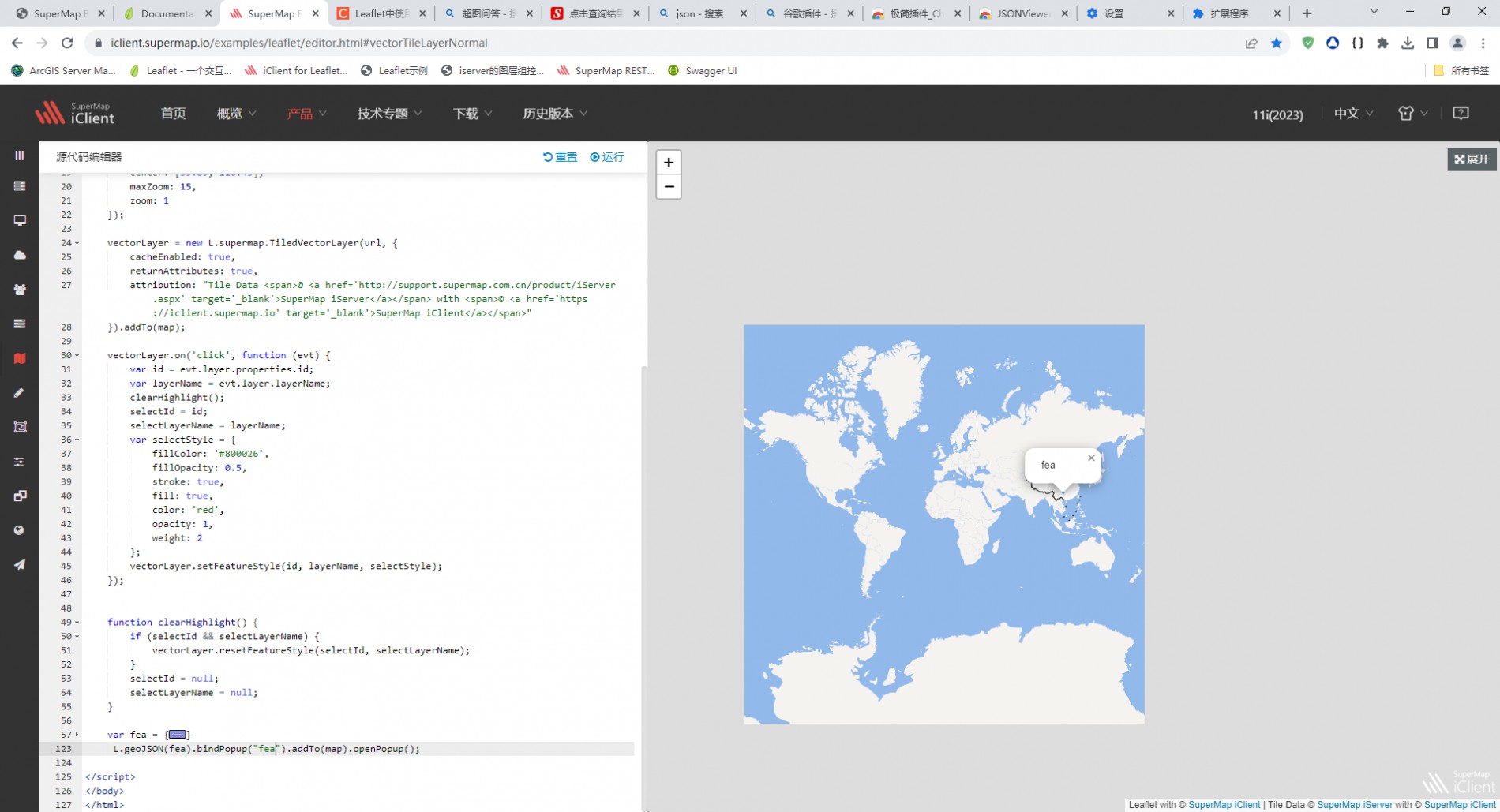Open the green shield adblock extension
Screen dimensions: 1500x812
(1308, 43)
